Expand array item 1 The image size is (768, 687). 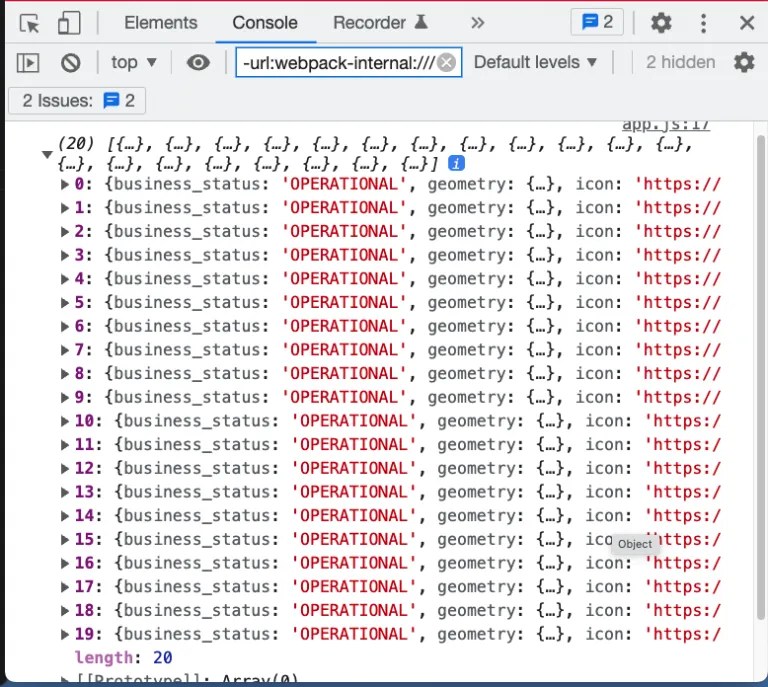tap(65, 208)
